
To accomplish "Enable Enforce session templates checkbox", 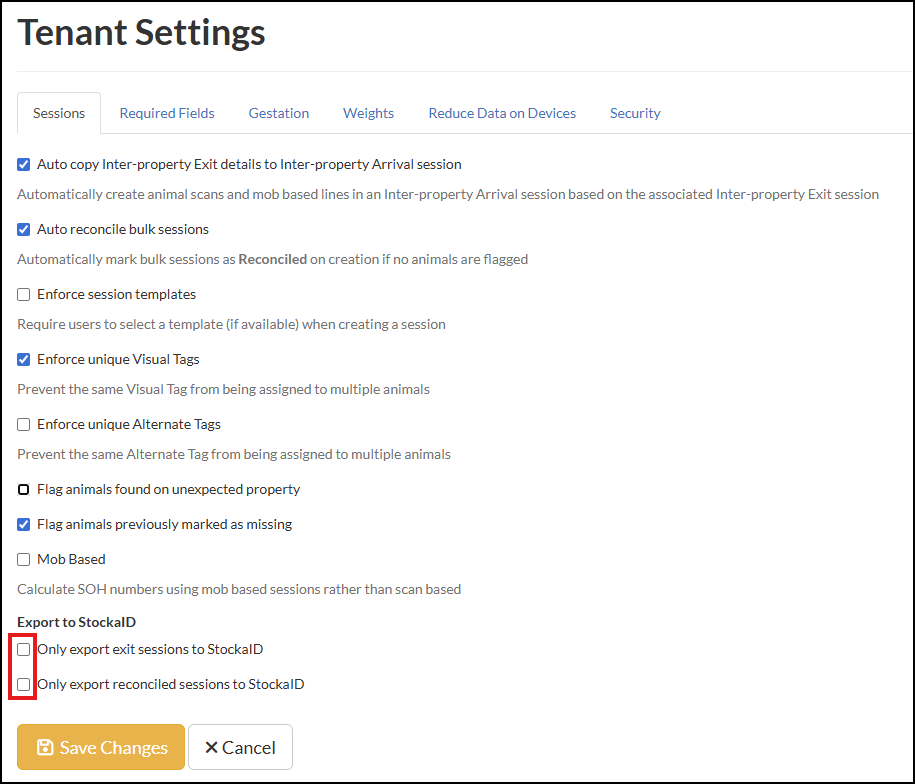I will (24, 294).
